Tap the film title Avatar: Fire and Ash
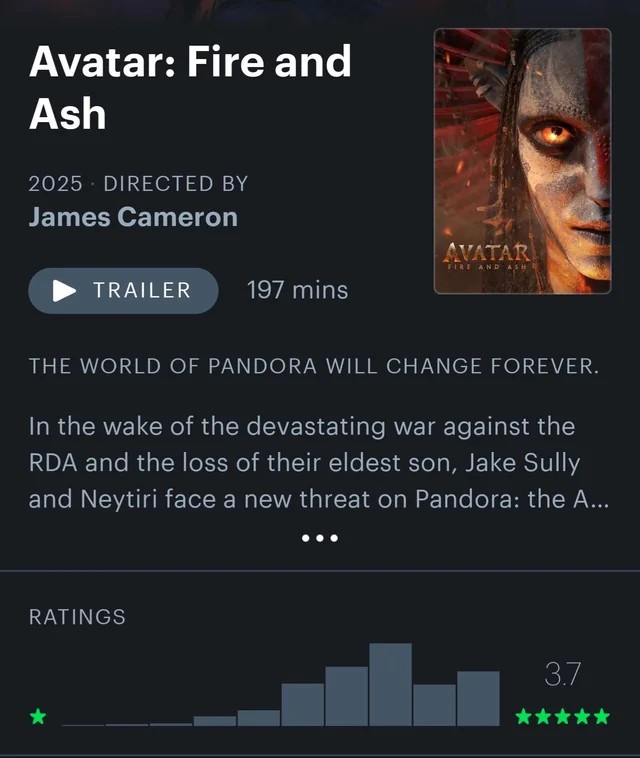The width and height of the screenshot is (640, 758). click(x=190, y=87)
